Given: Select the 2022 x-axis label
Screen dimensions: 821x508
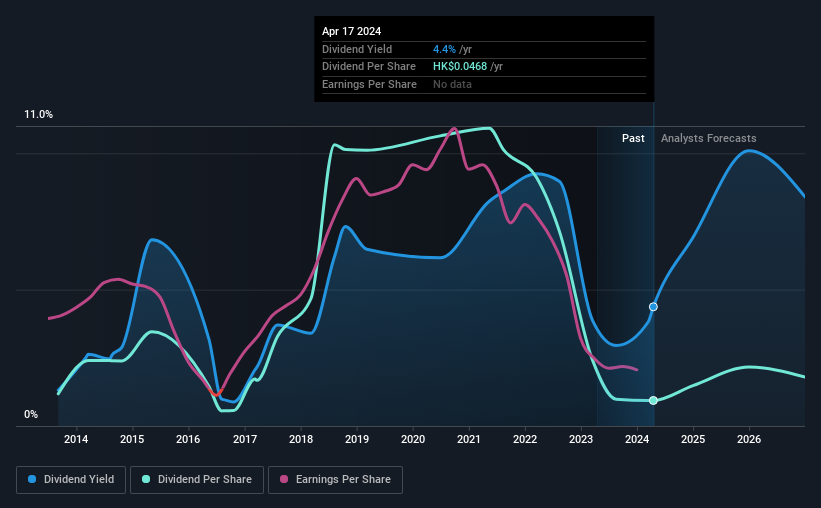Looking at the screenshot, I should coord(525,439).
